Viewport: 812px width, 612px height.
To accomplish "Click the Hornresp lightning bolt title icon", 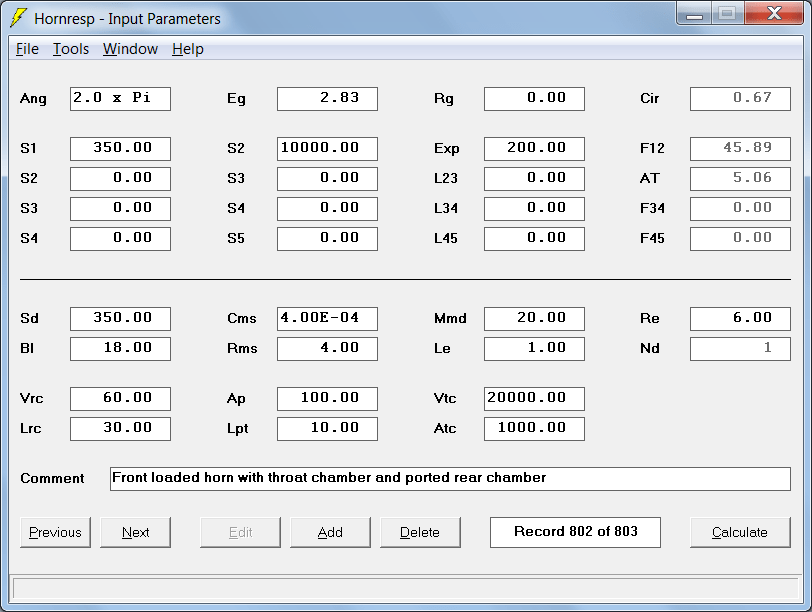I will pos(18,18).
